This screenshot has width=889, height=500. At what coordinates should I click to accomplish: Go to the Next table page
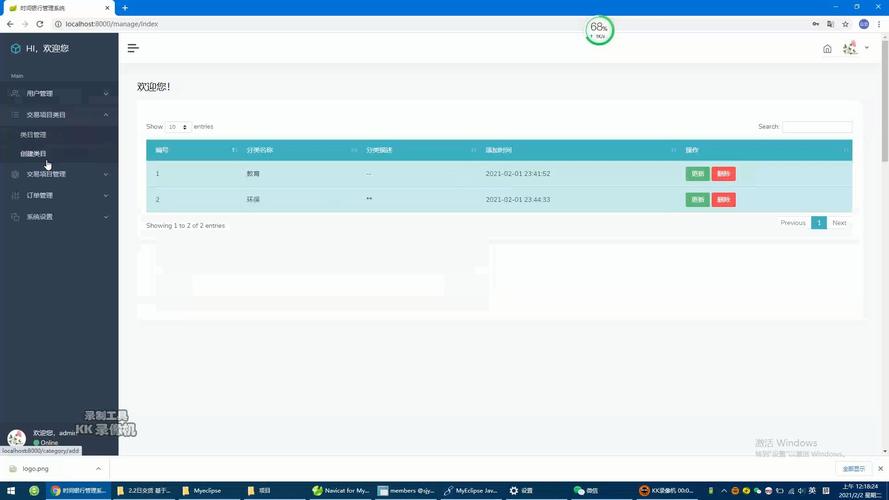pos(839,223)
